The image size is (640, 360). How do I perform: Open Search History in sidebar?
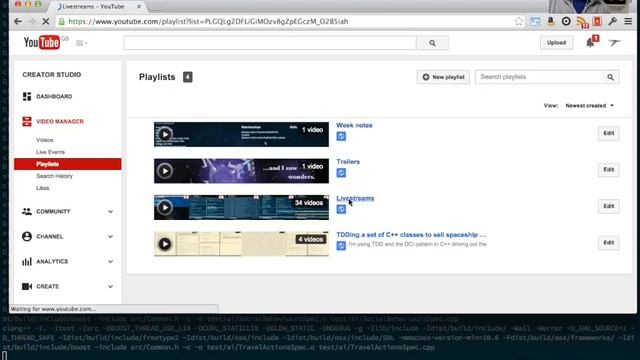click(54, 176)
